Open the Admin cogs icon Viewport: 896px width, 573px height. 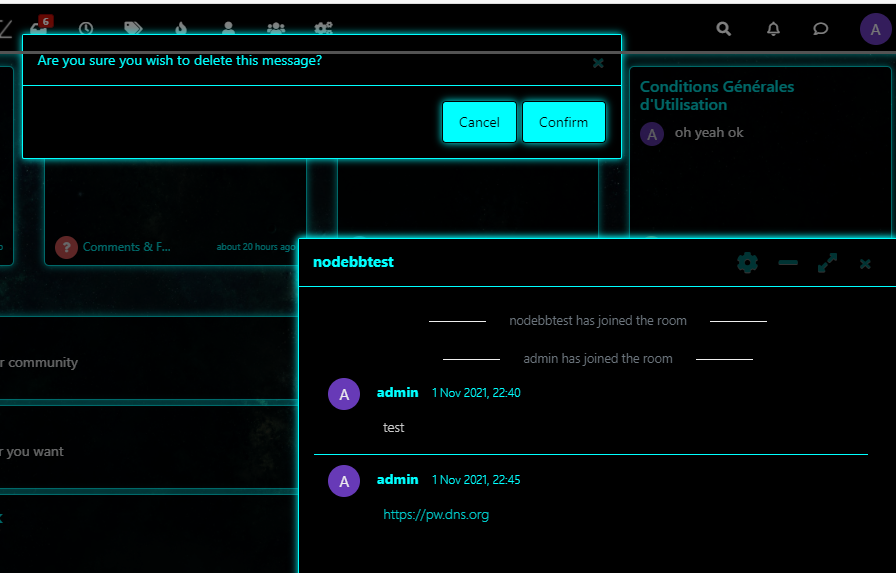324,29
